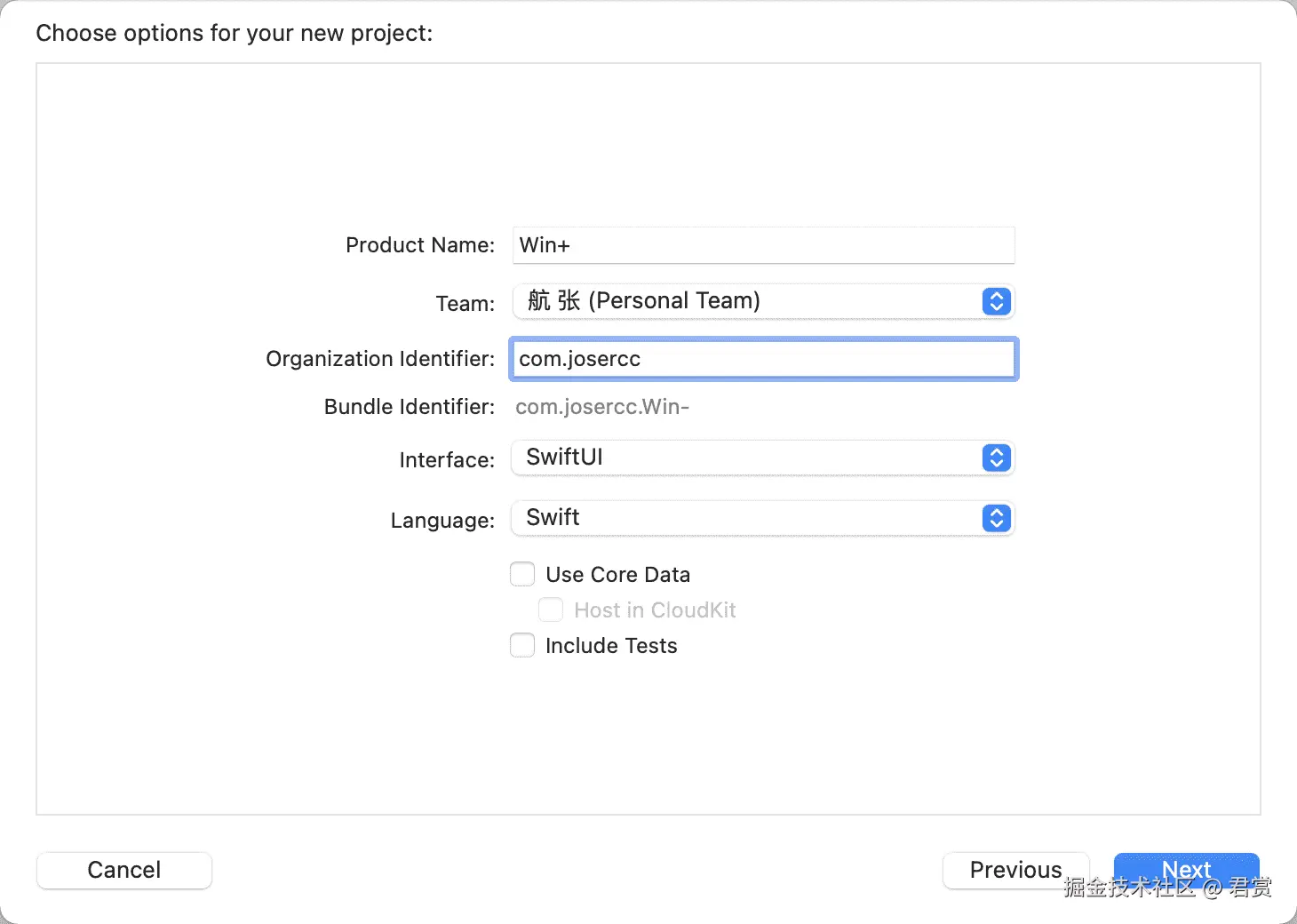Click inside the Organization Identifier field

pos(762,359)
